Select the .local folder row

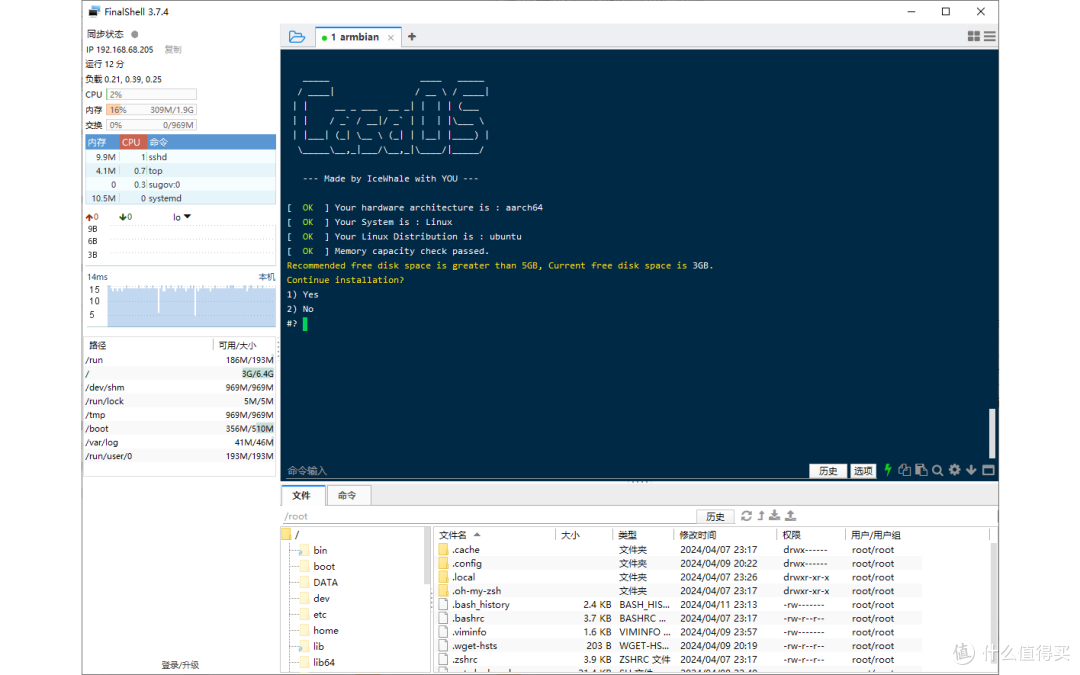pos(678,577)
